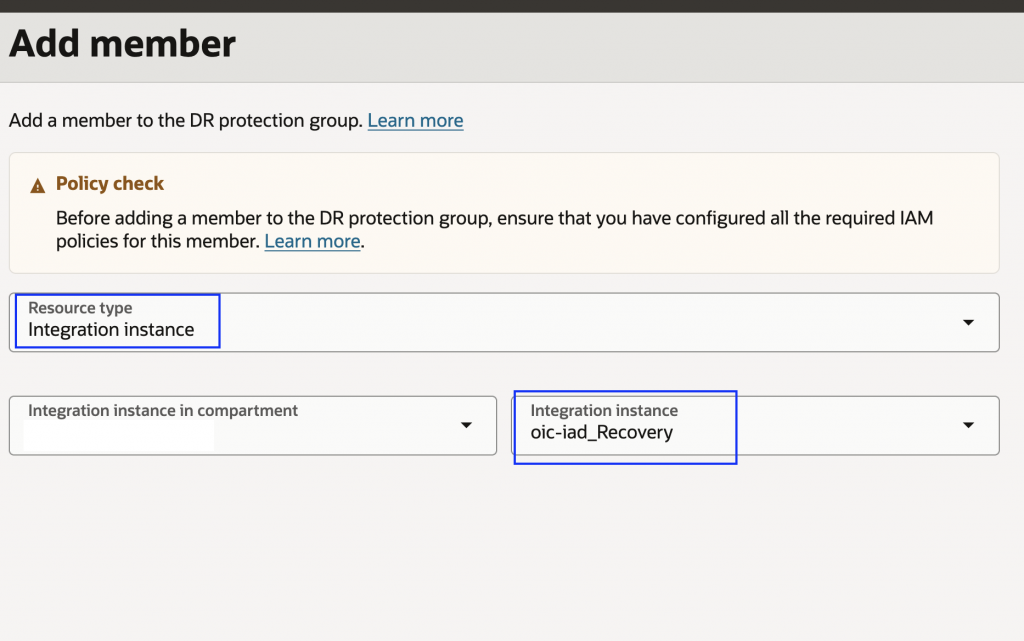Click the 'Integration instance in compartment' field label

163,410
